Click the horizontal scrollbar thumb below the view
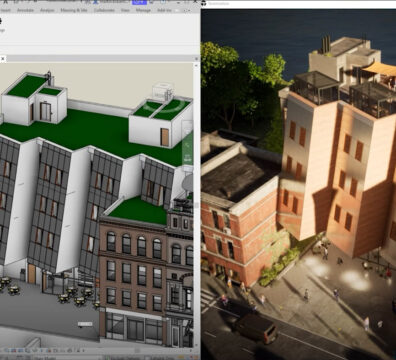 point(137,351)
